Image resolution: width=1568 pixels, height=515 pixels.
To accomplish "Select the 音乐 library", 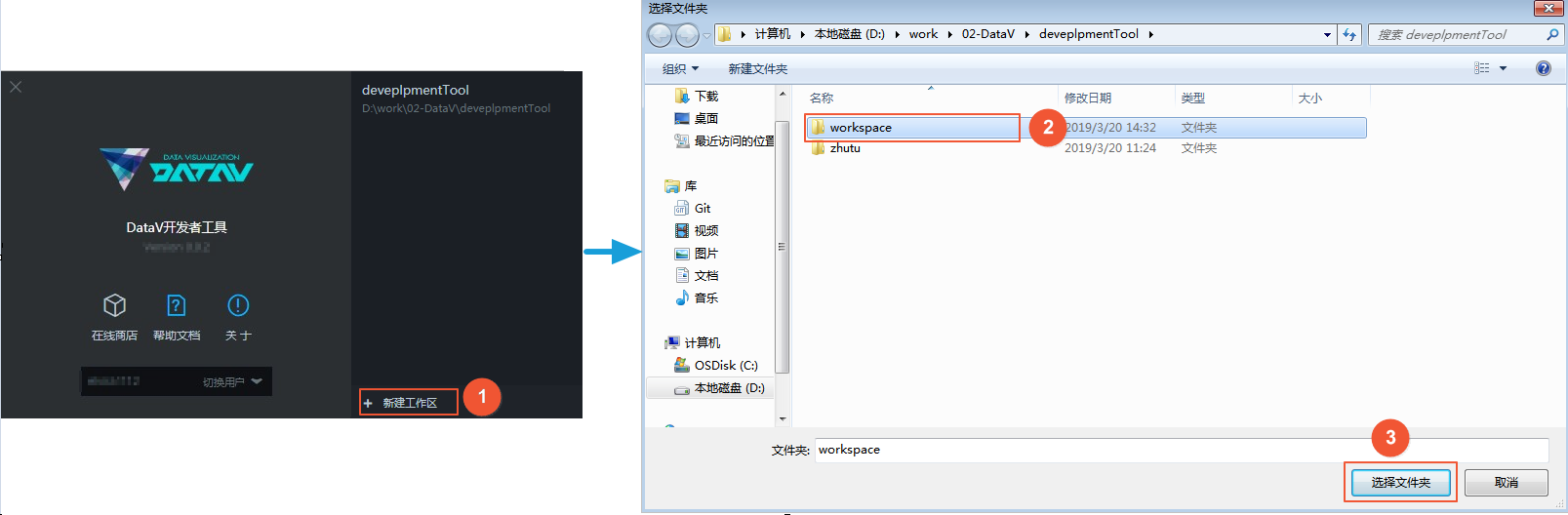I will pos(697,298).
